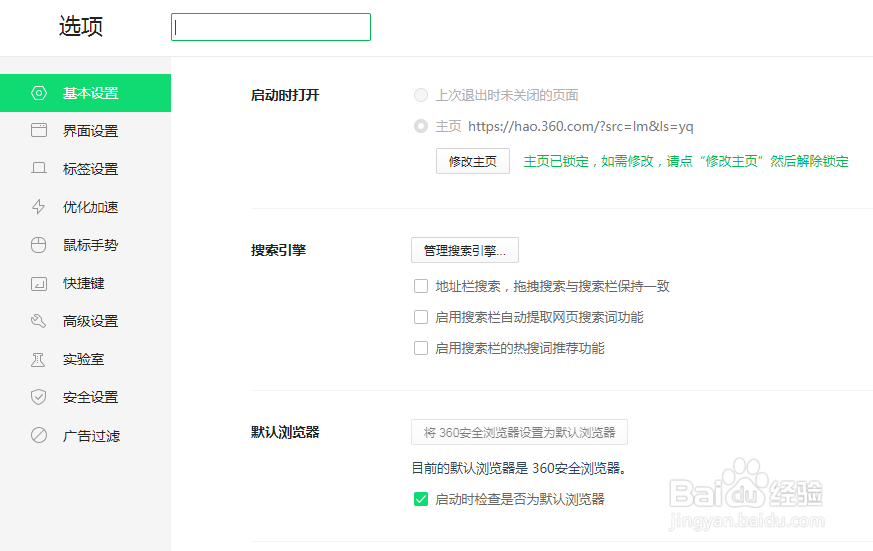Select 快捷键 settings

pos(85,283)
